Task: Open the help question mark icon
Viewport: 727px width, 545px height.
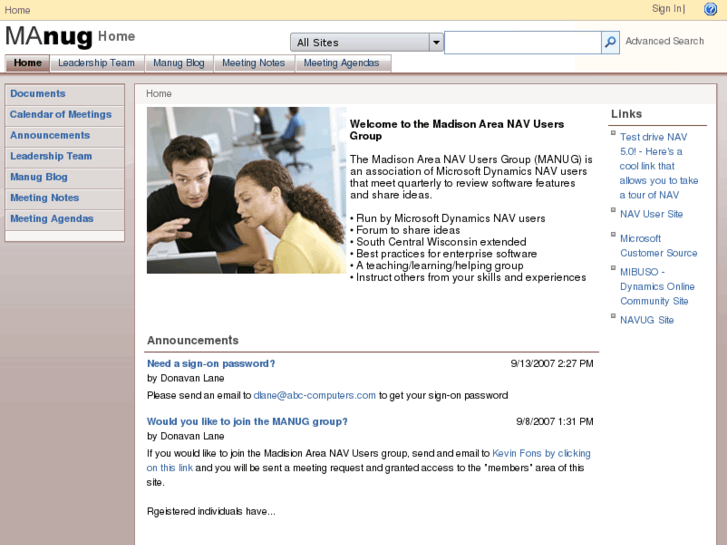Action: [x=710, y=9]
